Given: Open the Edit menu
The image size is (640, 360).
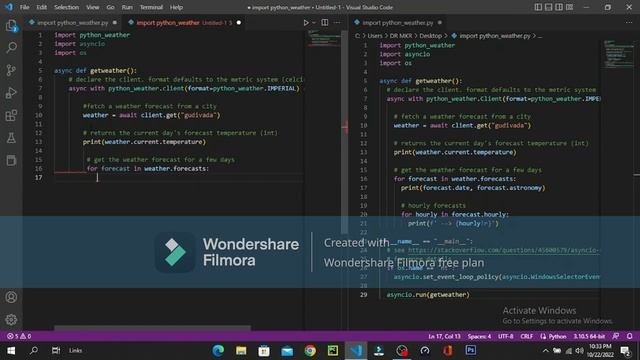Looking at the screenshot, I should [x=41, y=7].
